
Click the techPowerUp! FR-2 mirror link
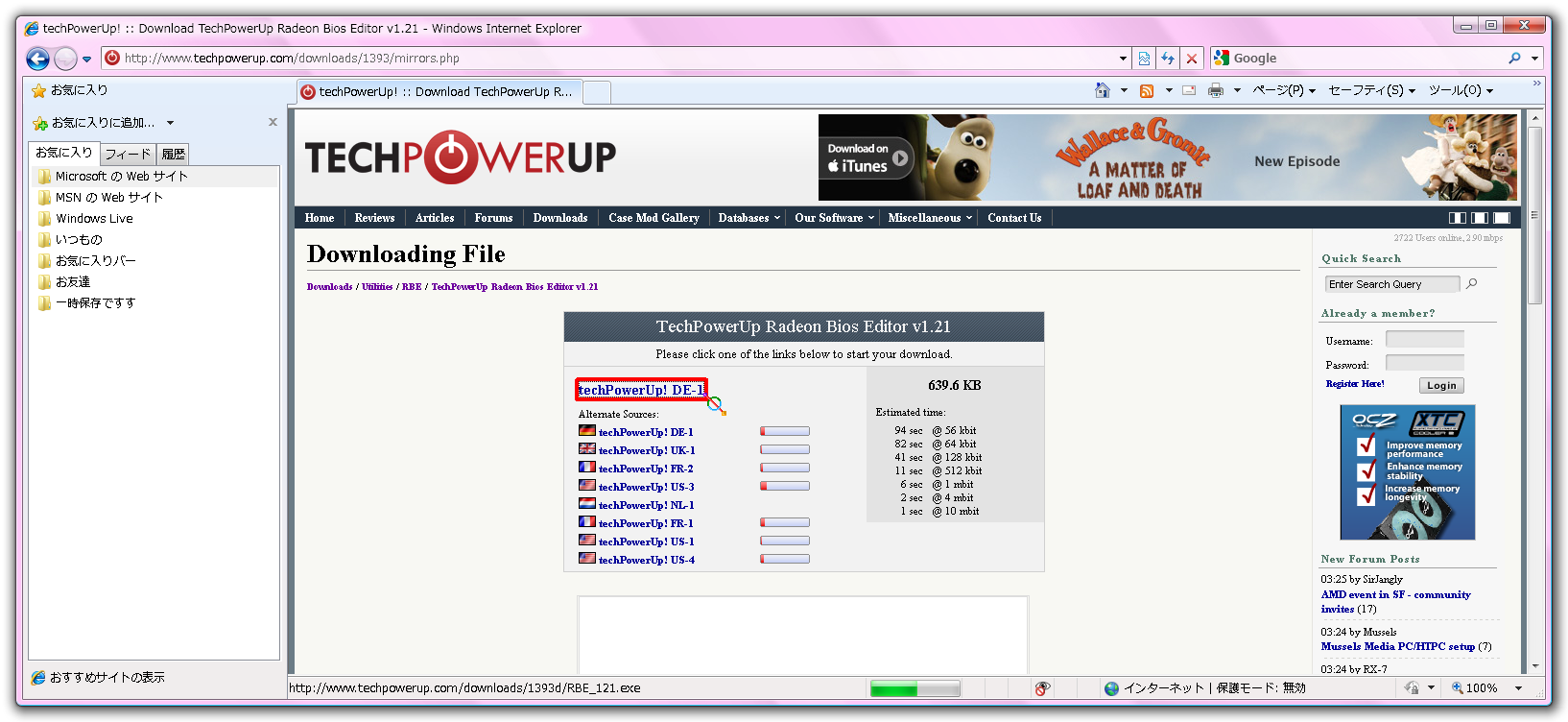(646, 469)
